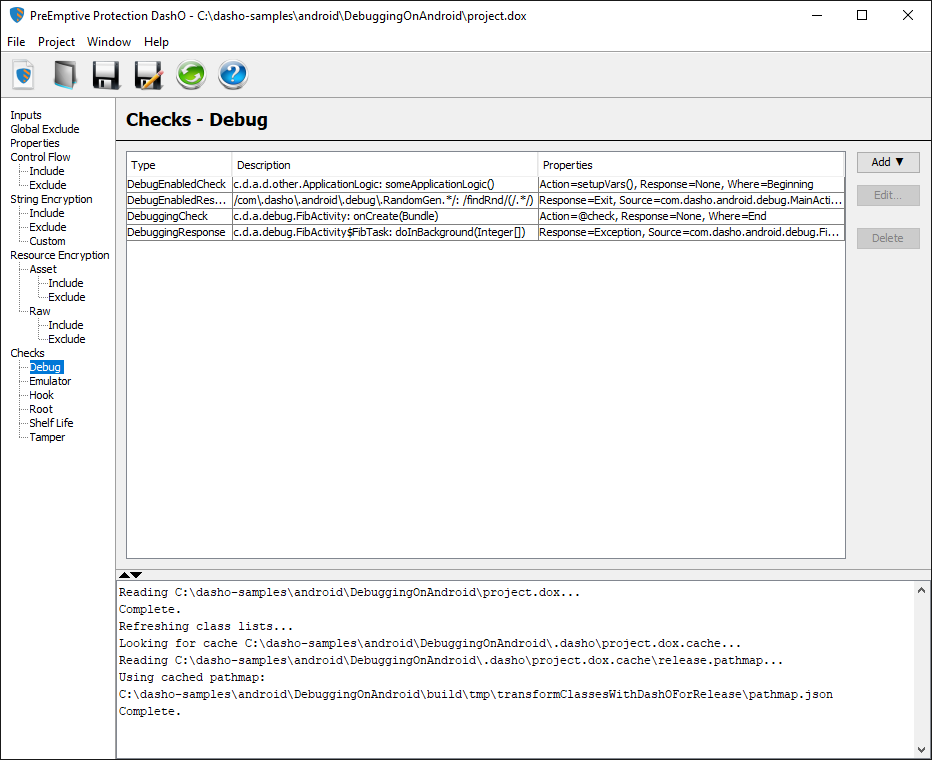Expand the console using the down arrow
The image size is (932, 760).
pyautogui.click(x=136, y=575)
